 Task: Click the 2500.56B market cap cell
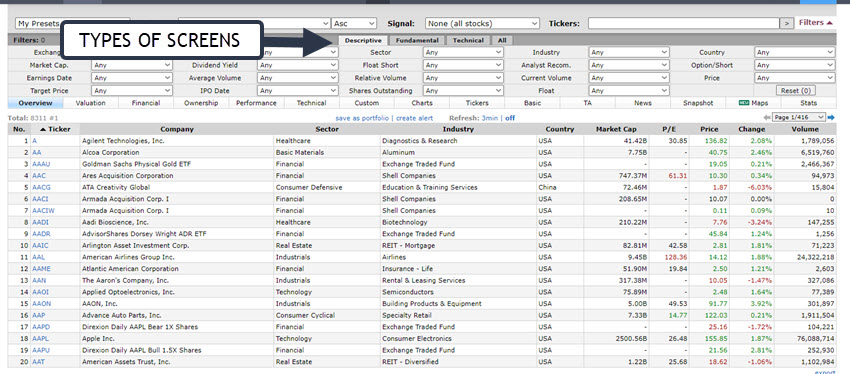[x=616, y=339]
